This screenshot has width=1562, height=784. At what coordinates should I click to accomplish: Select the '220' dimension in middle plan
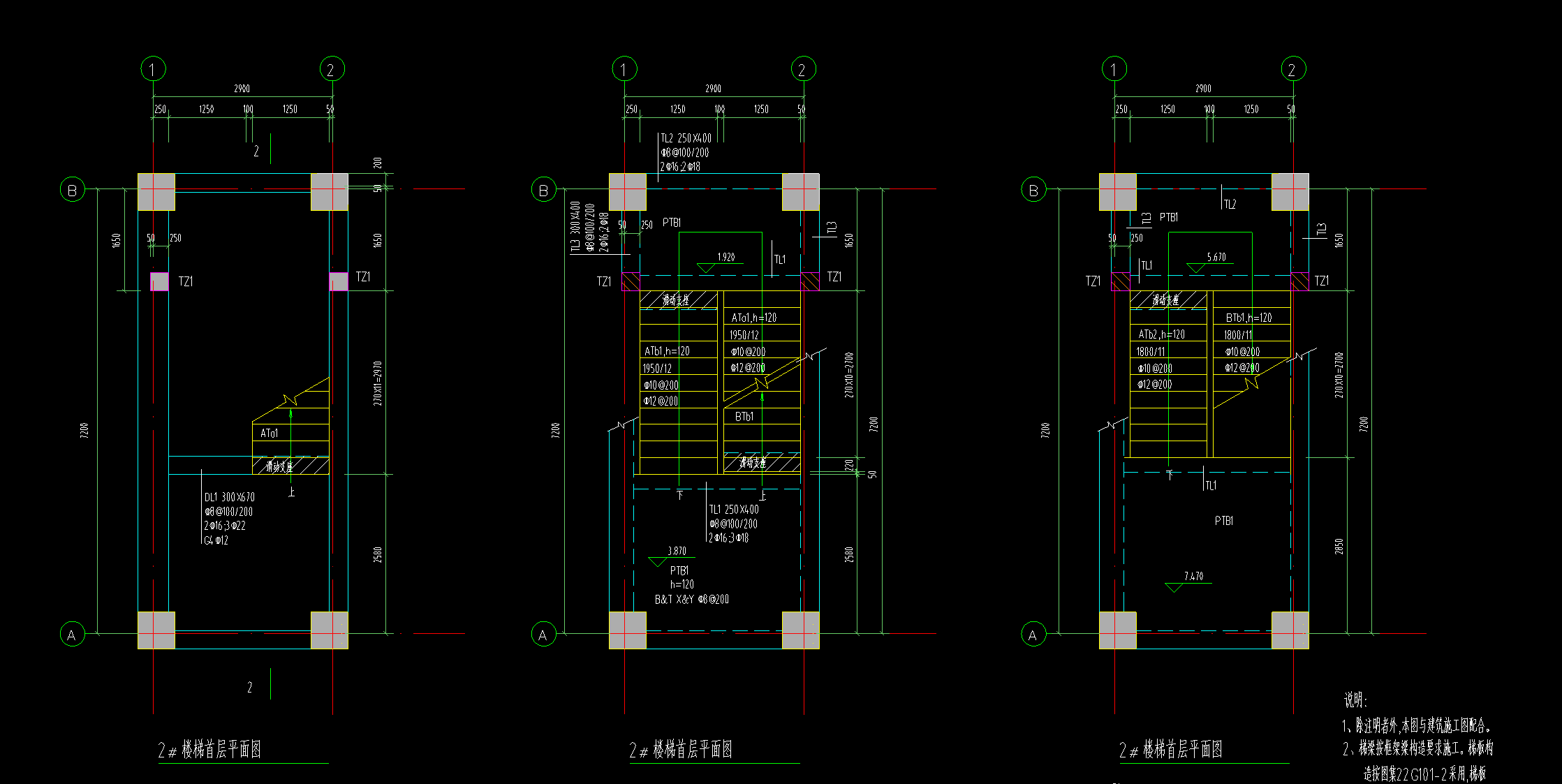click(x=849, y=465)
